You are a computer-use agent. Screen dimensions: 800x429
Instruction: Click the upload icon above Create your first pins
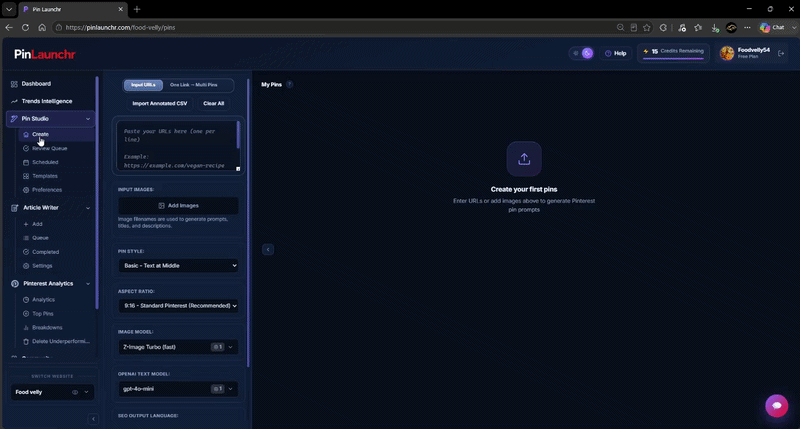(524, 159)
